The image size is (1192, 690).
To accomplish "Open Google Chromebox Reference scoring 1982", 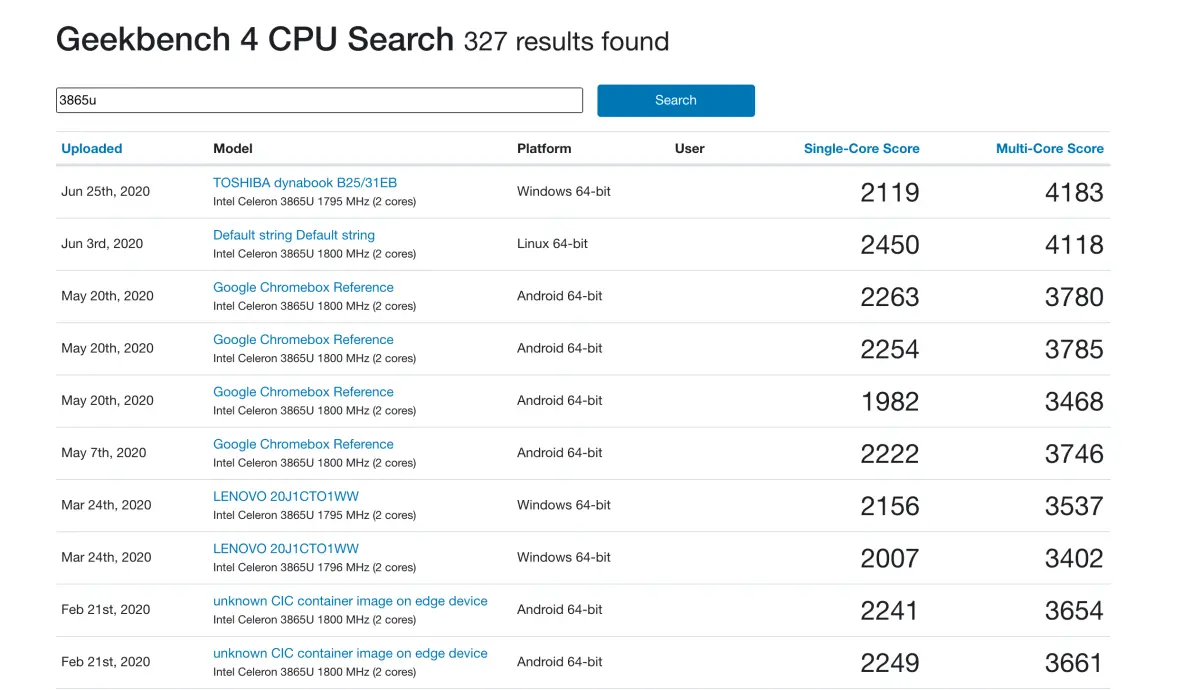I will pyautogui.click(x=303, y=392).
